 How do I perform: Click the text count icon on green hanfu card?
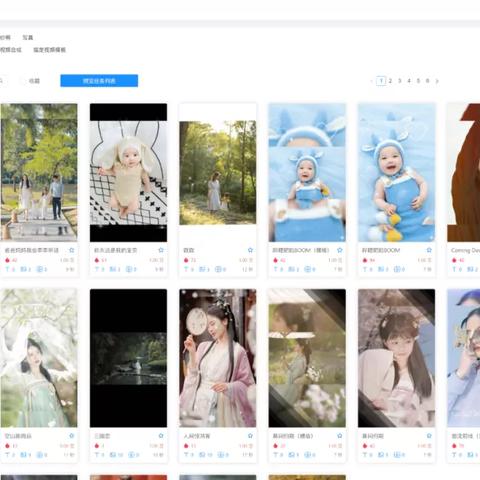pyautogui.click(x=7, y=455)
